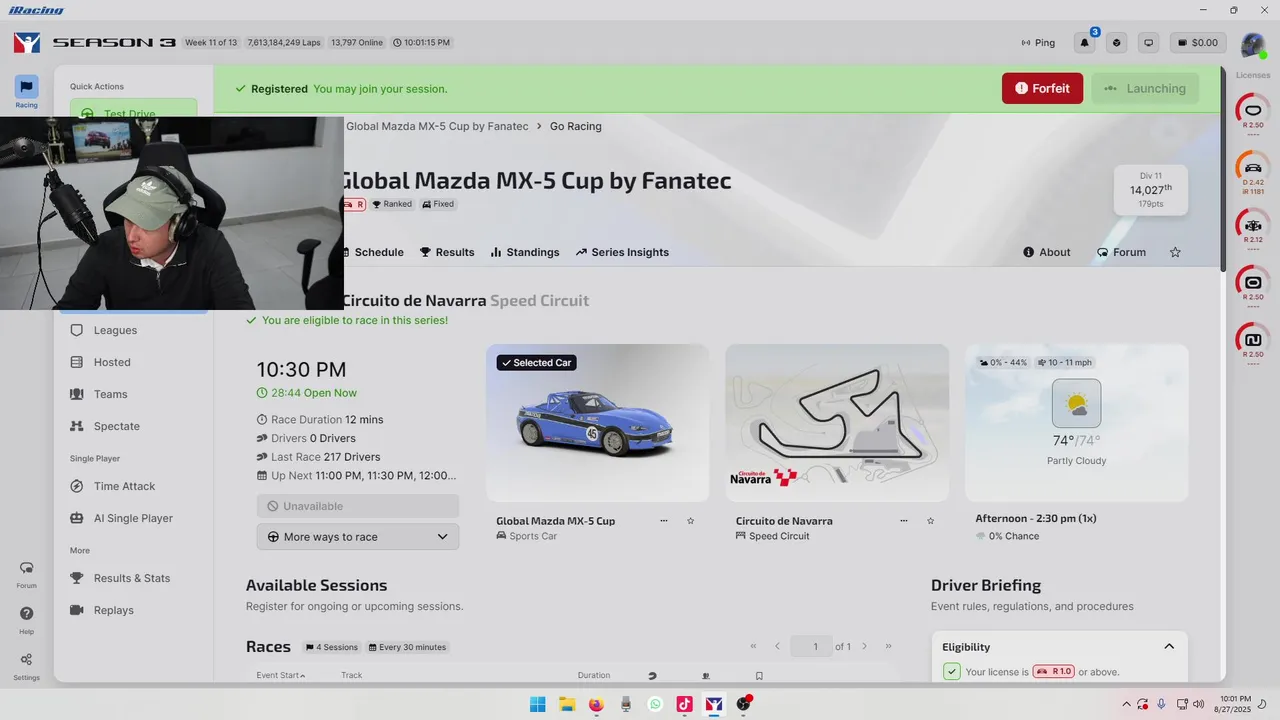Click the Partly Cloudy weather card
The height and width of the screenshot is (720, 1280).
coord(1077,423)
